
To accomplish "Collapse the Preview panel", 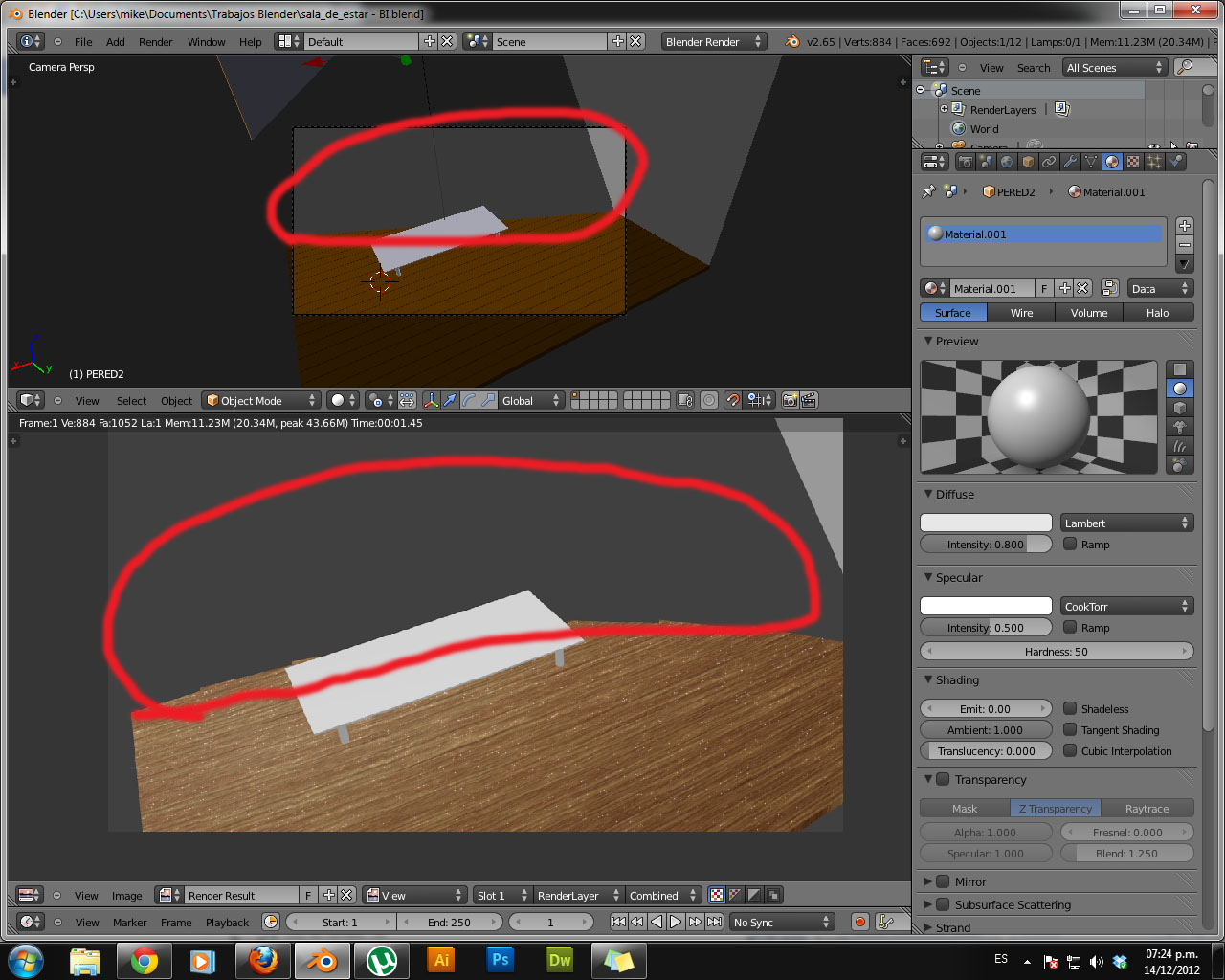I will 928,341.
